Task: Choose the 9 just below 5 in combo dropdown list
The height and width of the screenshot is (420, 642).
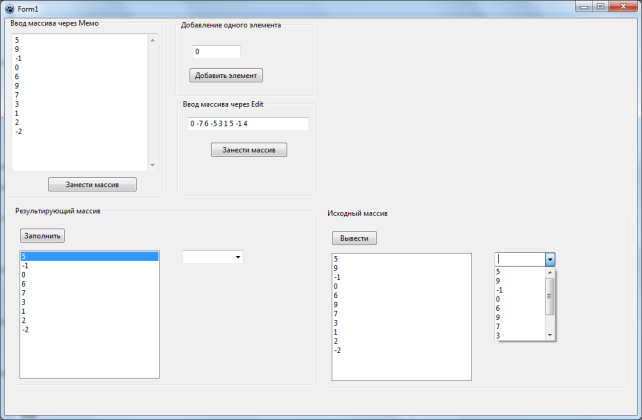Action: coord(520,281)
